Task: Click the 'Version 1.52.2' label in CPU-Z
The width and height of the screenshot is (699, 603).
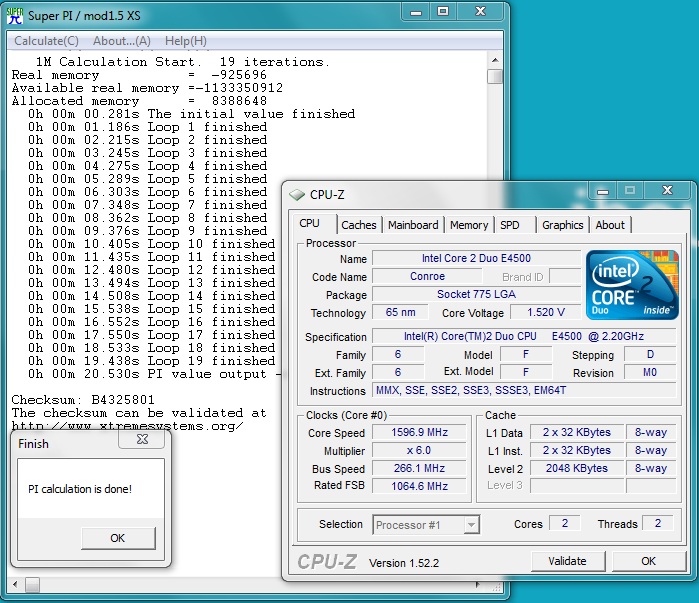Action: pyautogui.click(x=404, y=563)
